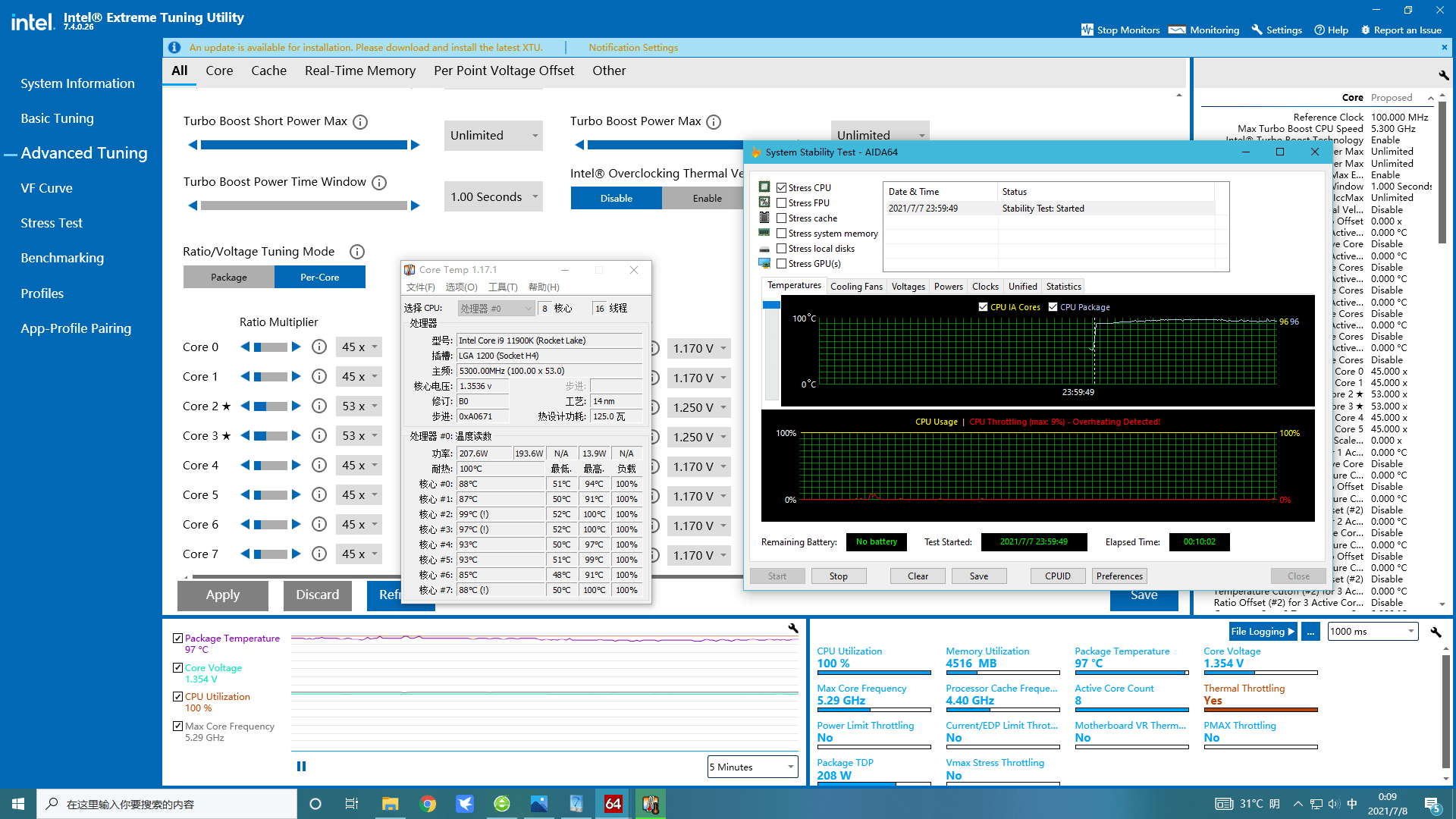The height and width of the screenshot is (819, 1456).
Task: Open Core 0 ratio 45 x dropdown
Action: 359,347
